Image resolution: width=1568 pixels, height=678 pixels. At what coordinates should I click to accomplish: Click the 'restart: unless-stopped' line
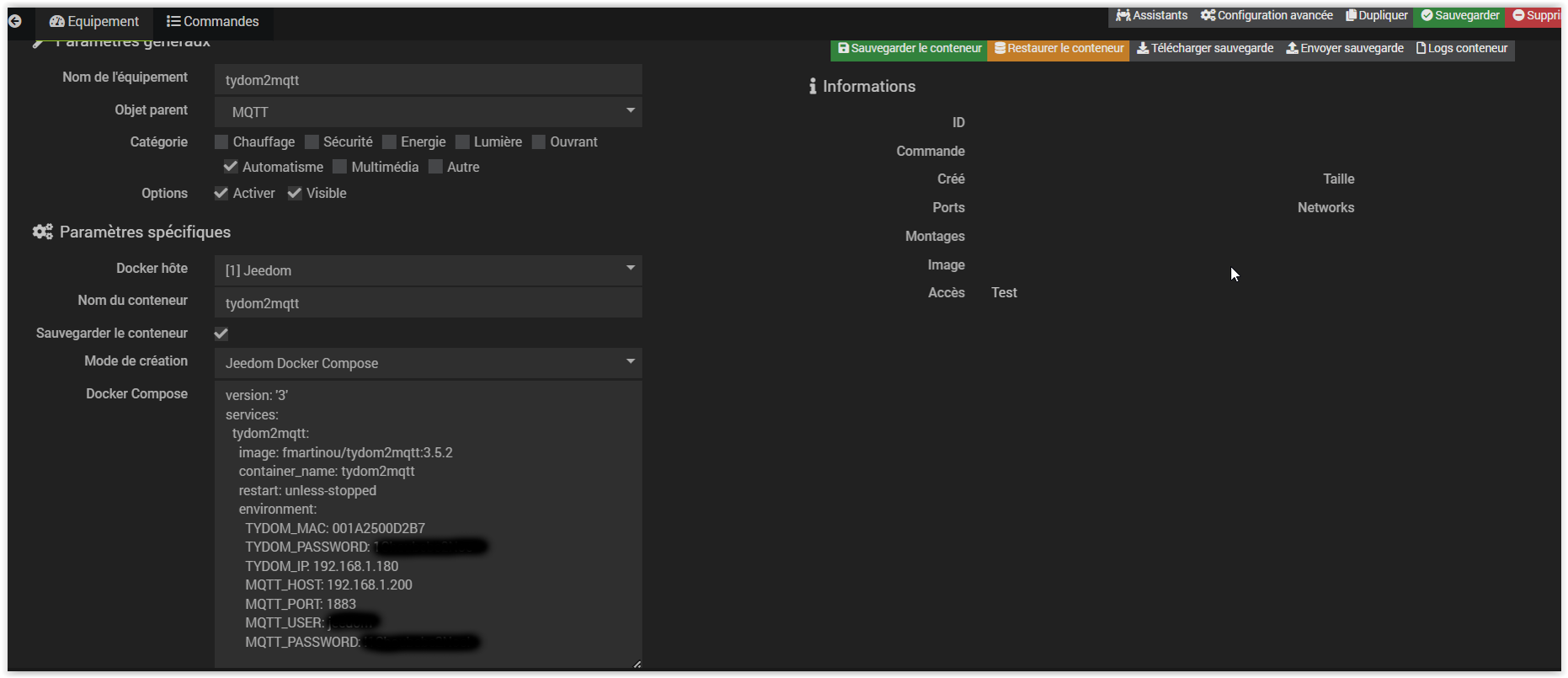(x=307, y=490)
